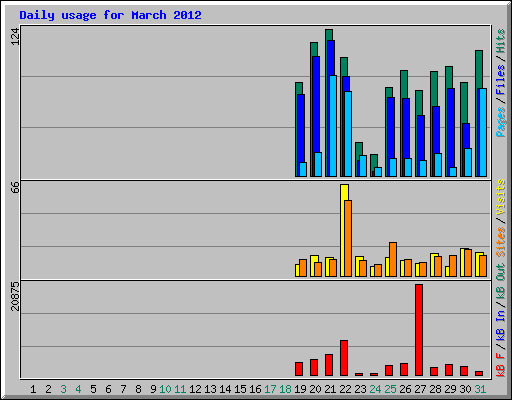Click day 1 on the x-axis

33,389
